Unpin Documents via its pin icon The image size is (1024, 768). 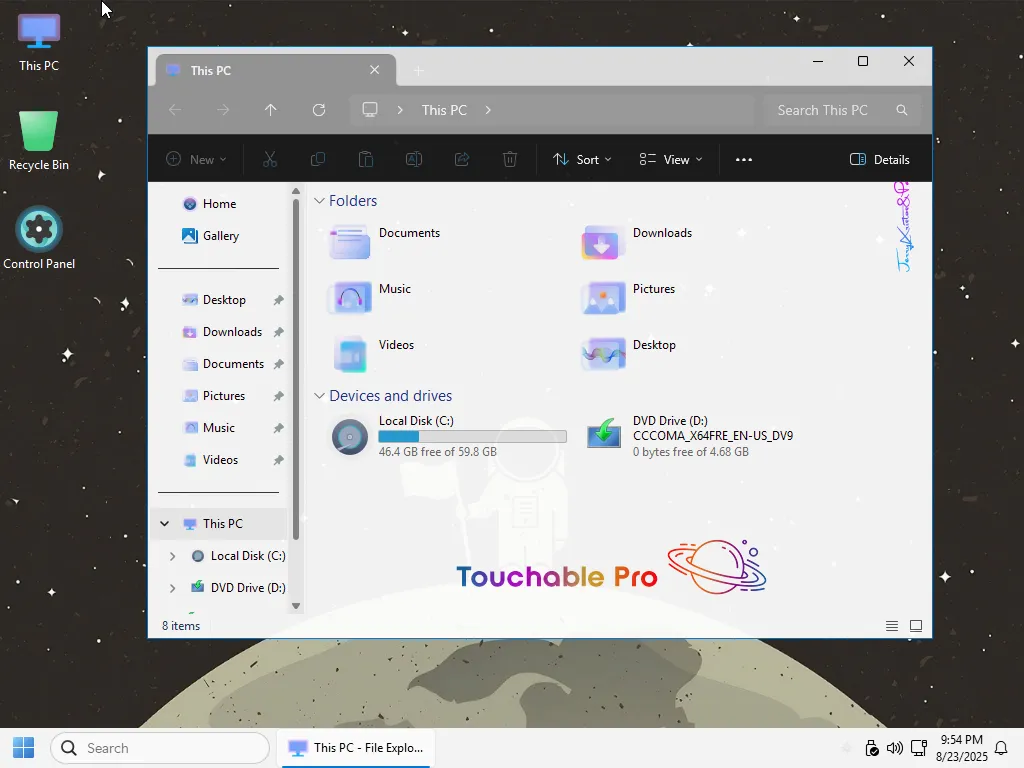coord(278,364)
